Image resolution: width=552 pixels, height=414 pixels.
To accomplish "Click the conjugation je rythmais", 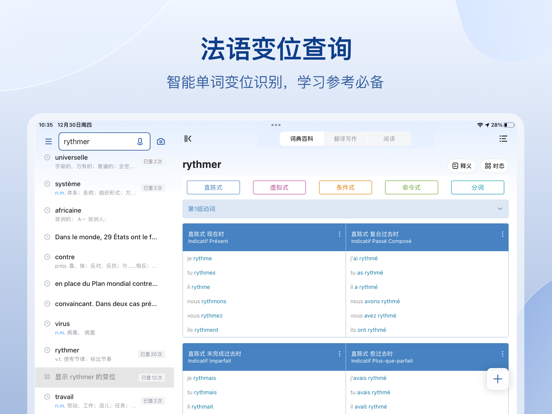I will click(201, 378).
